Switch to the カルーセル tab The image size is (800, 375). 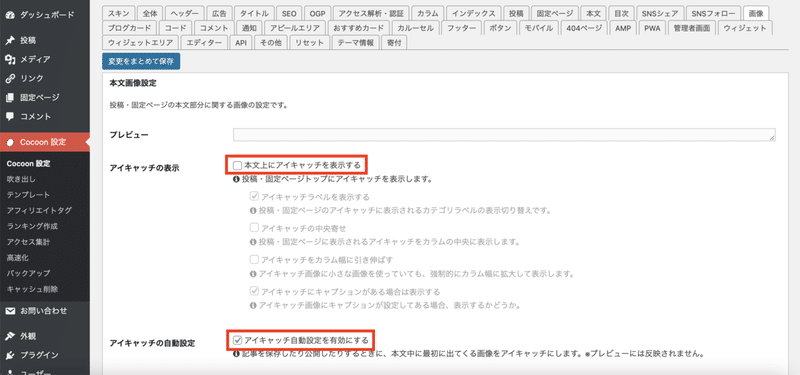[x=415, y=28]
